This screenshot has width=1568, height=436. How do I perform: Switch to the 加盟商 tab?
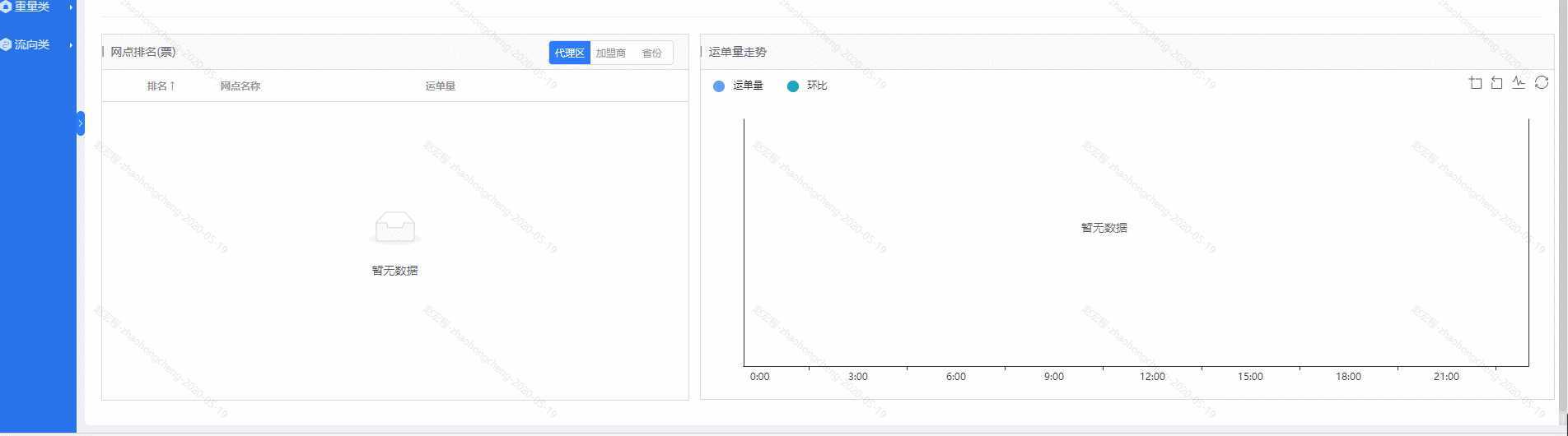(610, 53)
